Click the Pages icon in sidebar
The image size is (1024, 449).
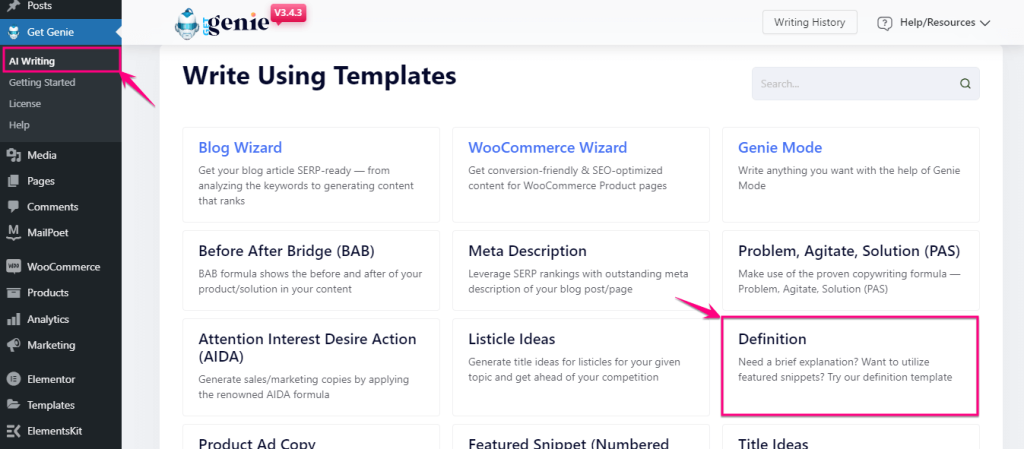(13, 181)
